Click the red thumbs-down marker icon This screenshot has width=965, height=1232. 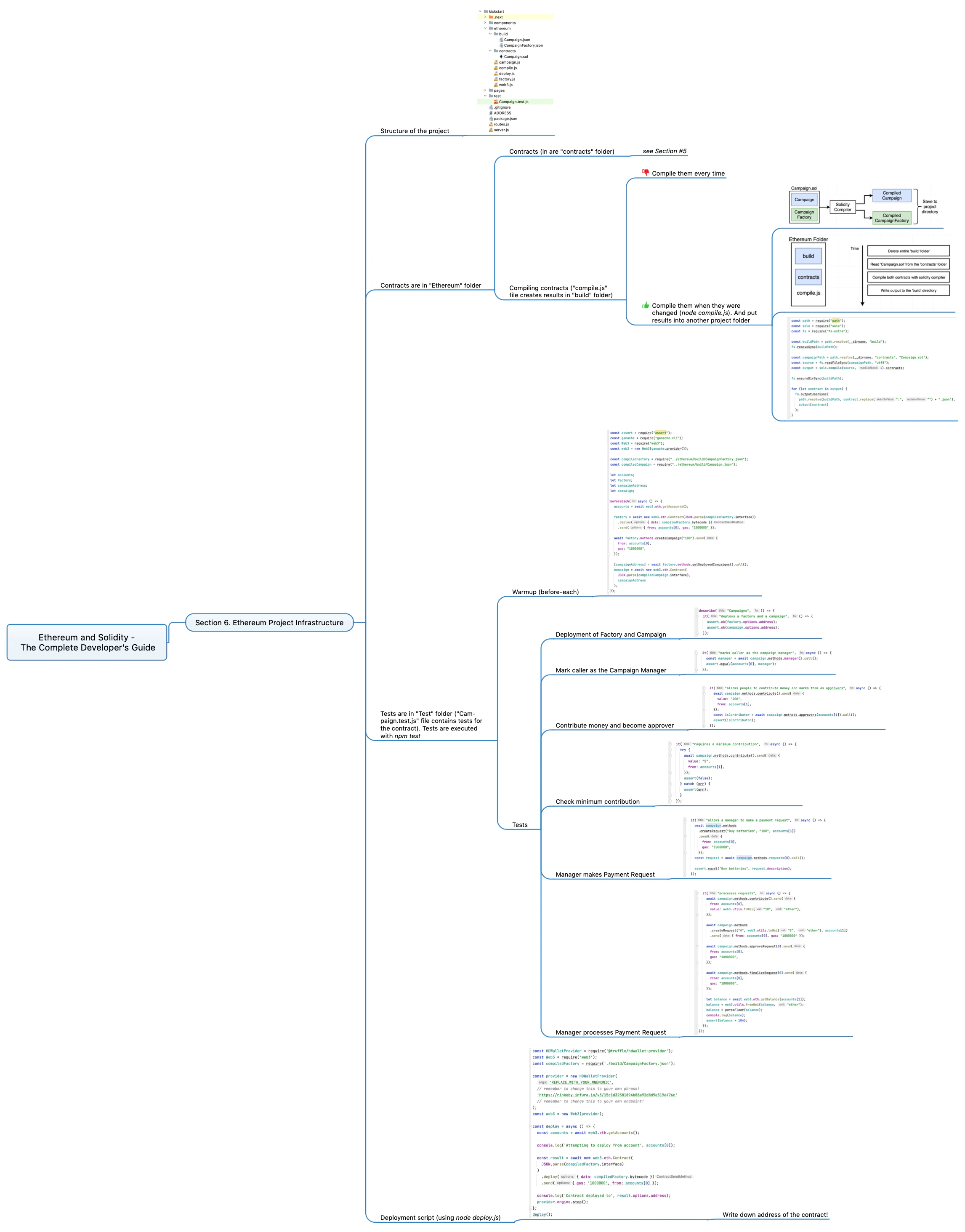(645, 172)
